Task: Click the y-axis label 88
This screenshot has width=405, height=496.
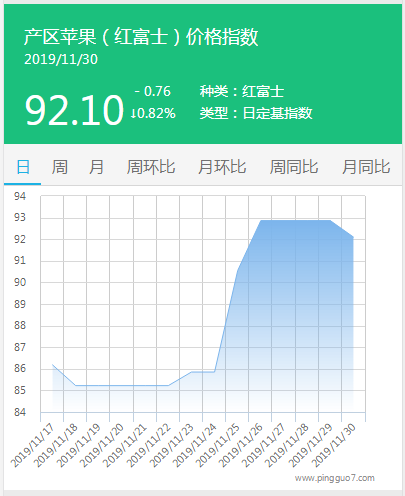Action: pyautogui.click(x=20, y=325)
